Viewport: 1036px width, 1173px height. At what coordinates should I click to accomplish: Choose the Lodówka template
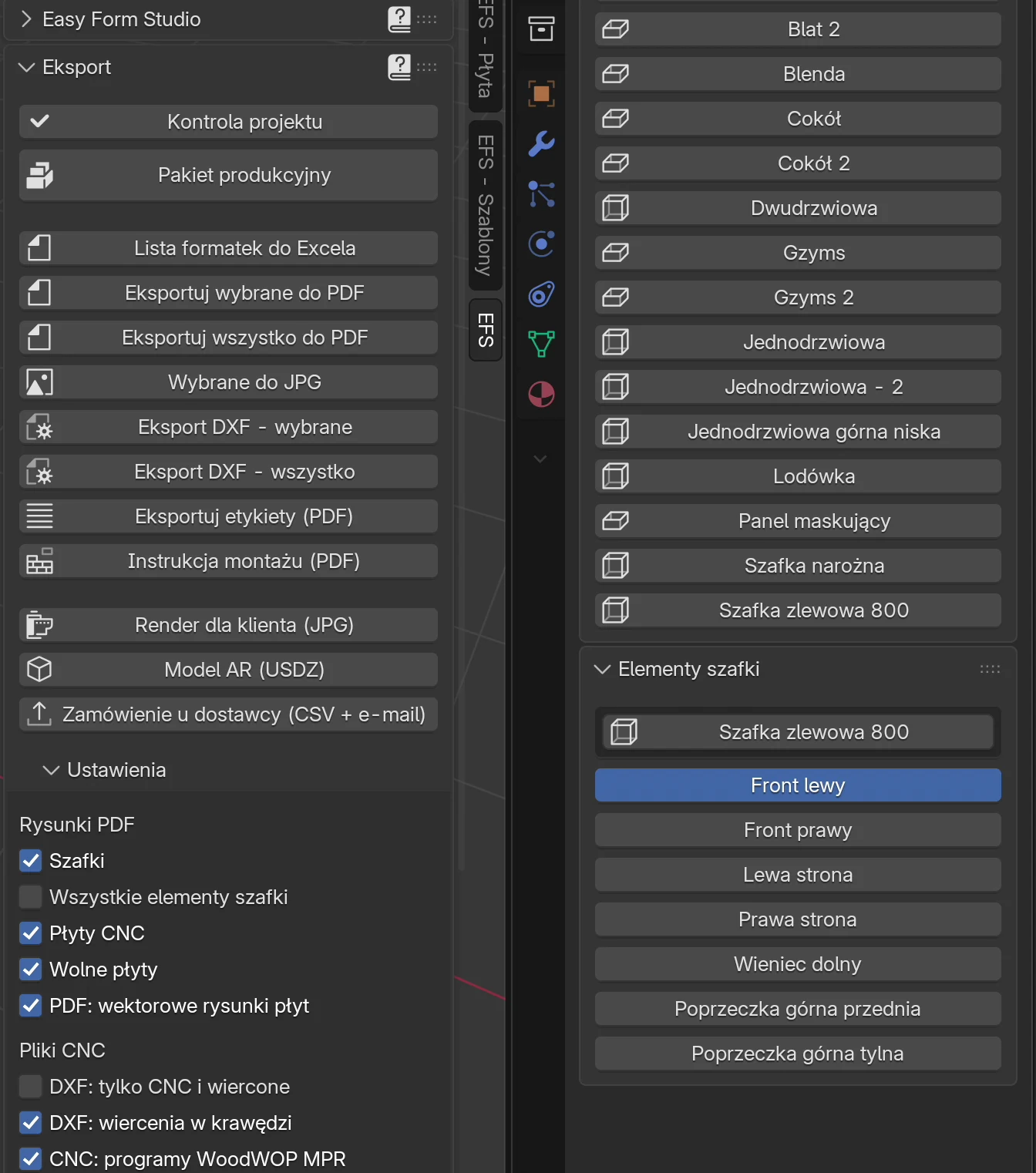tap(798, 476)
